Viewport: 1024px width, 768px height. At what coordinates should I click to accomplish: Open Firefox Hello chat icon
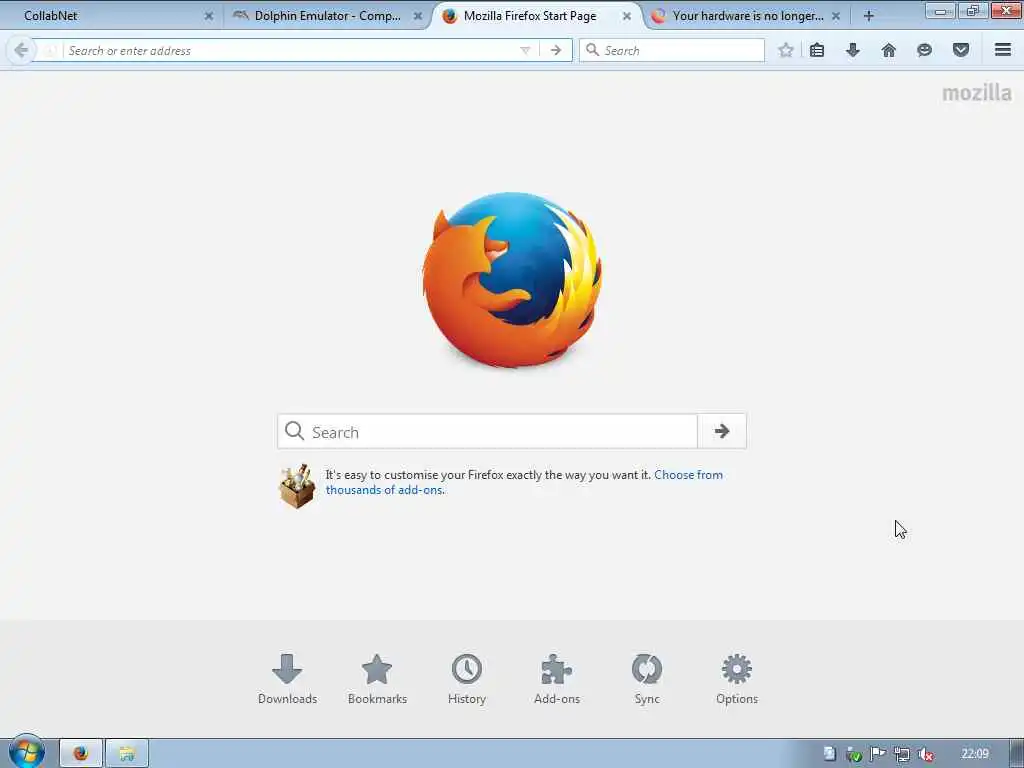click(x=924, y=50)
